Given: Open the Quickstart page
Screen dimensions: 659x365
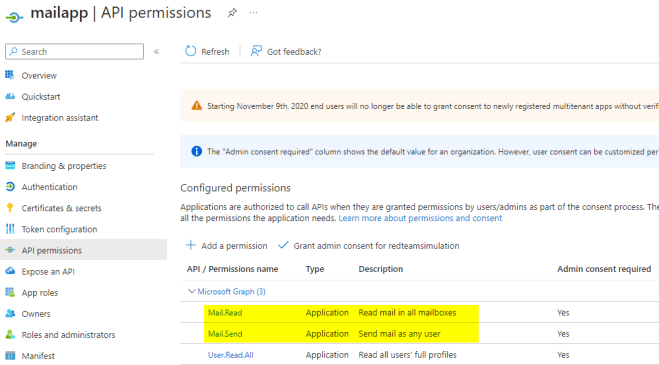Looking at the screenshot, I should pos(41,97).
